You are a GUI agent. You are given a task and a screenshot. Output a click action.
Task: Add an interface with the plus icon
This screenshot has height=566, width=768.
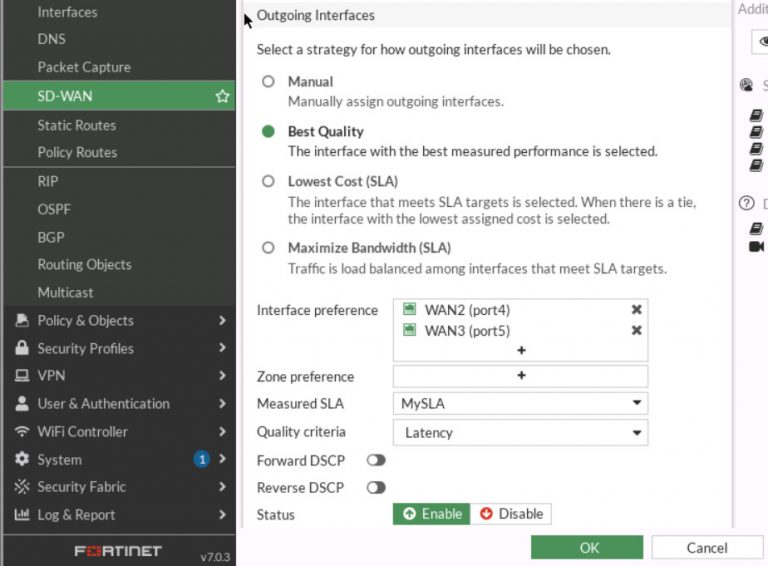[x=521, y=350]
